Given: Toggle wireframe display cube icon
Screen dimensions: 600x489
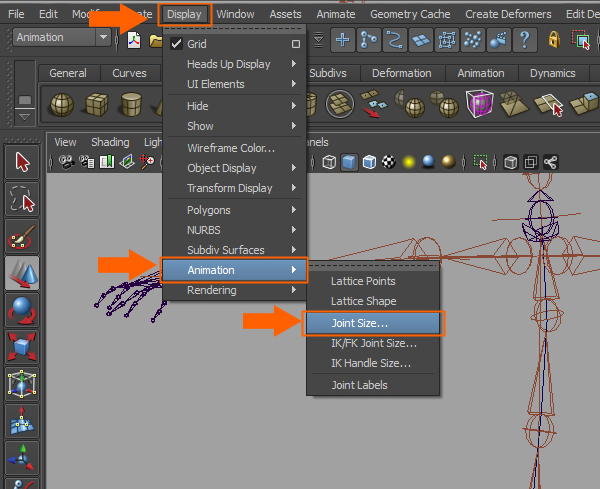Looking at the screenshot, I should (x=329, y=162).
